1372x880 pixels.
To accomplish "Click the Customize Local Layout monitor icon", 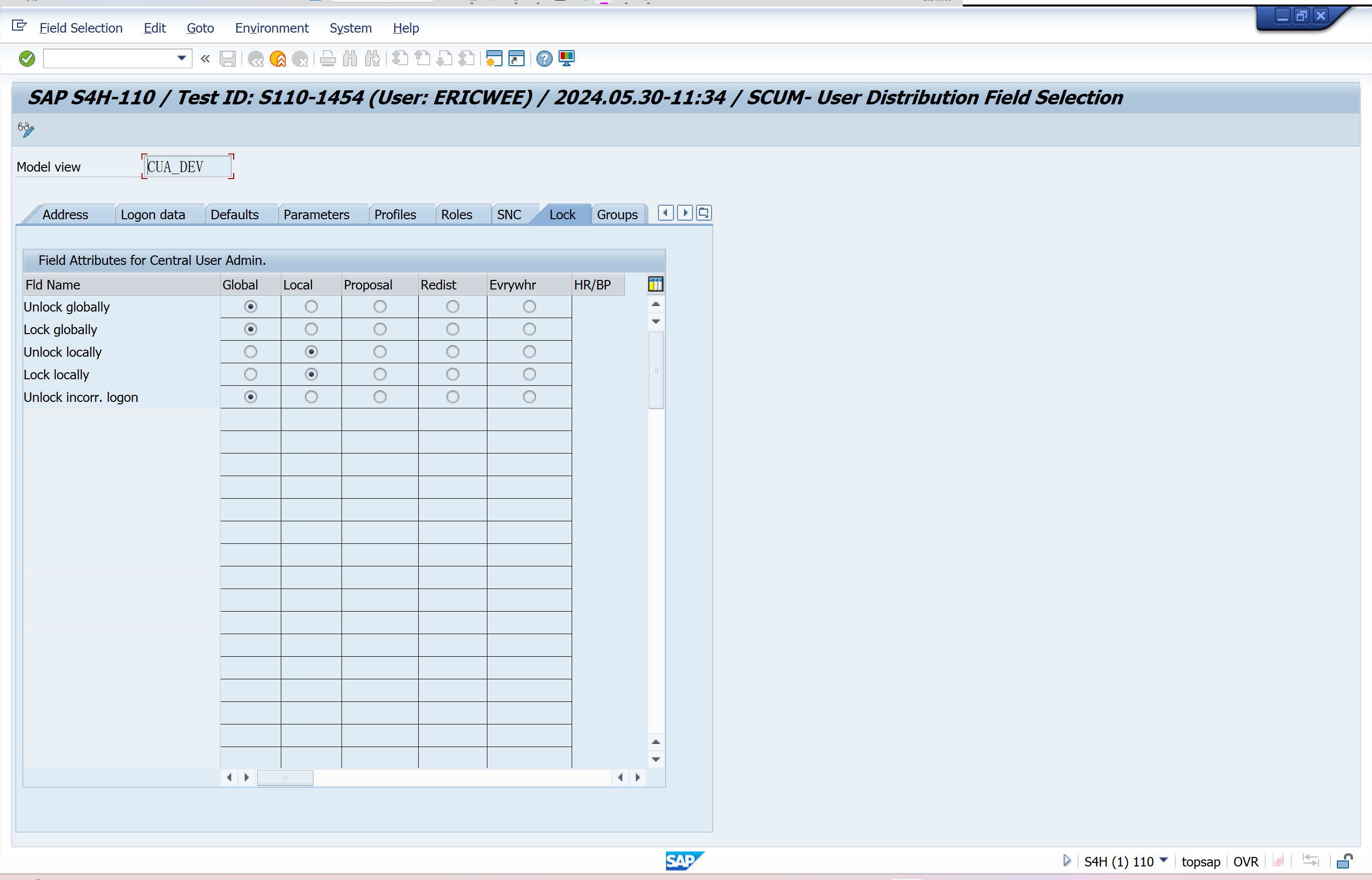I will point(567,58).
